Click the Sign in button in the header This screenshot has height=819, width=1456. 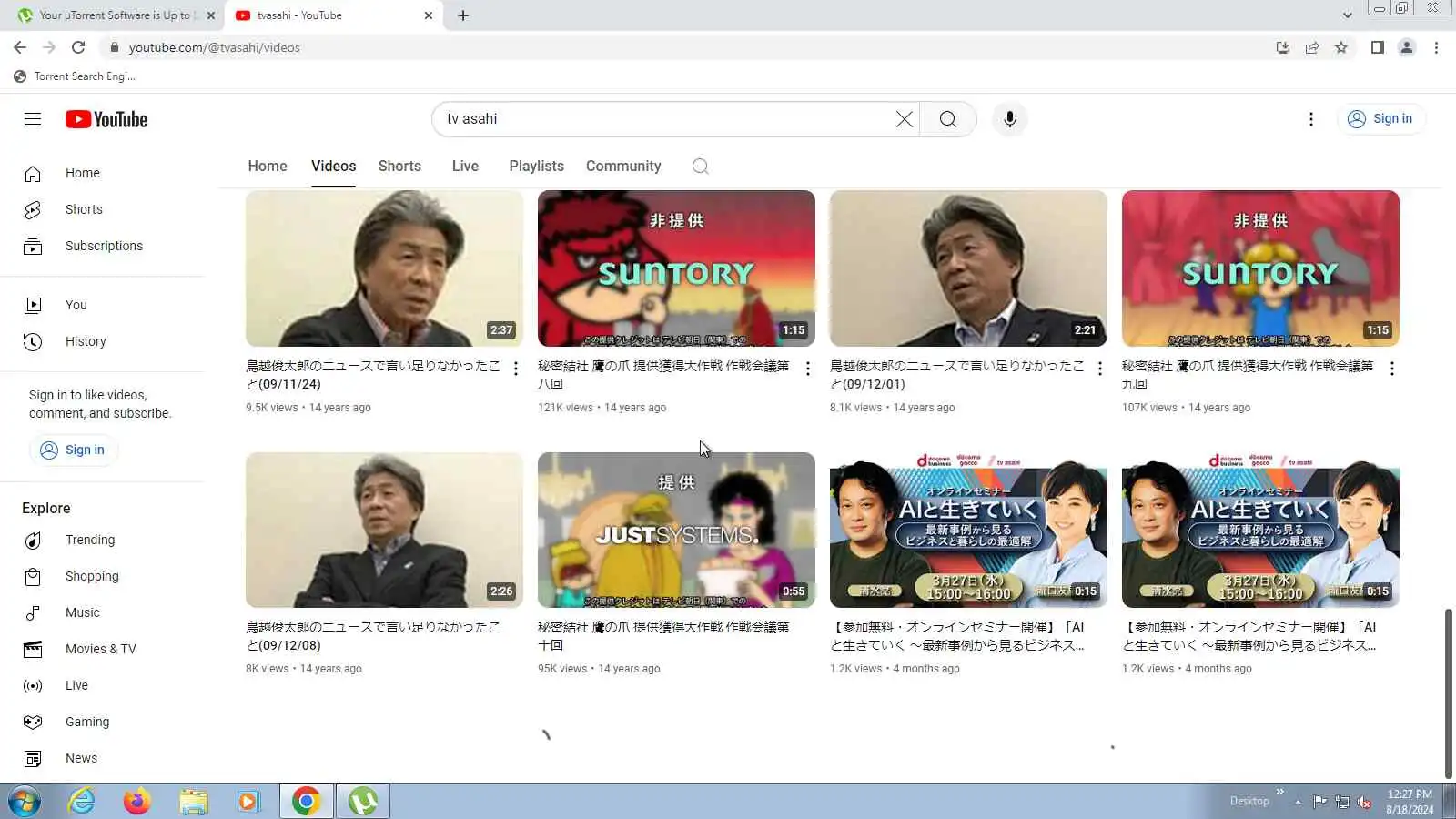pyautogui.click(x=1380, y=118)
